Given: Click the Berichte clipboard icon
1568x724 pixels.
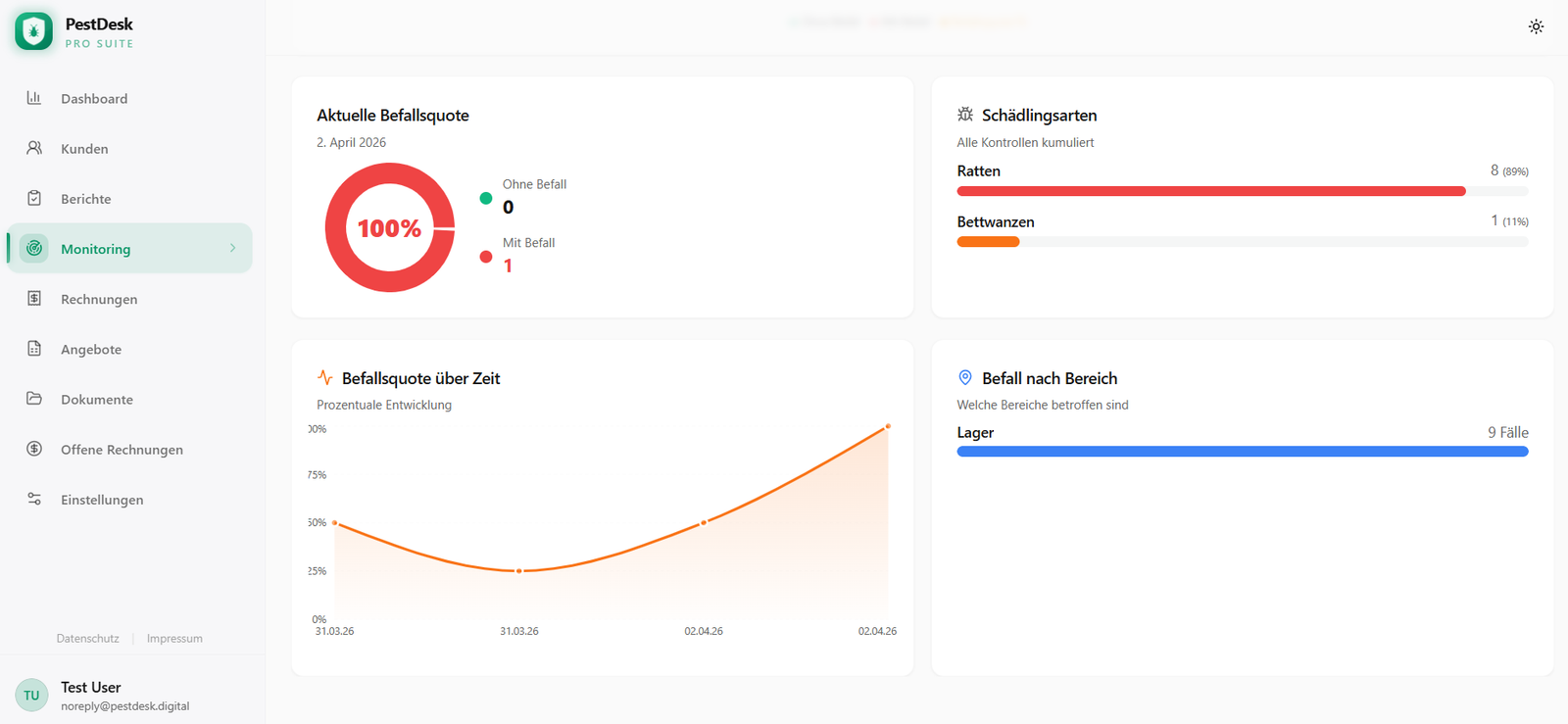Looking at the screenshot, I should pos(34,198).
